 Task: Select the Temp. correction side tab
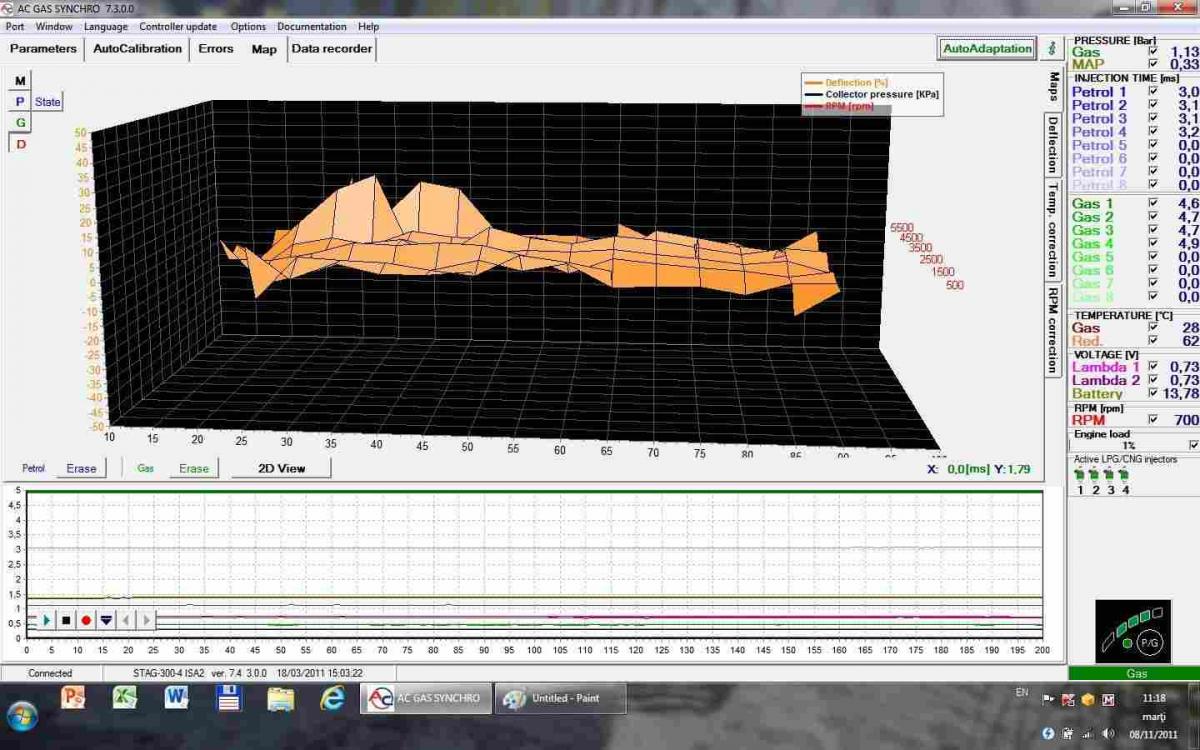click(x=1052, y=230)
